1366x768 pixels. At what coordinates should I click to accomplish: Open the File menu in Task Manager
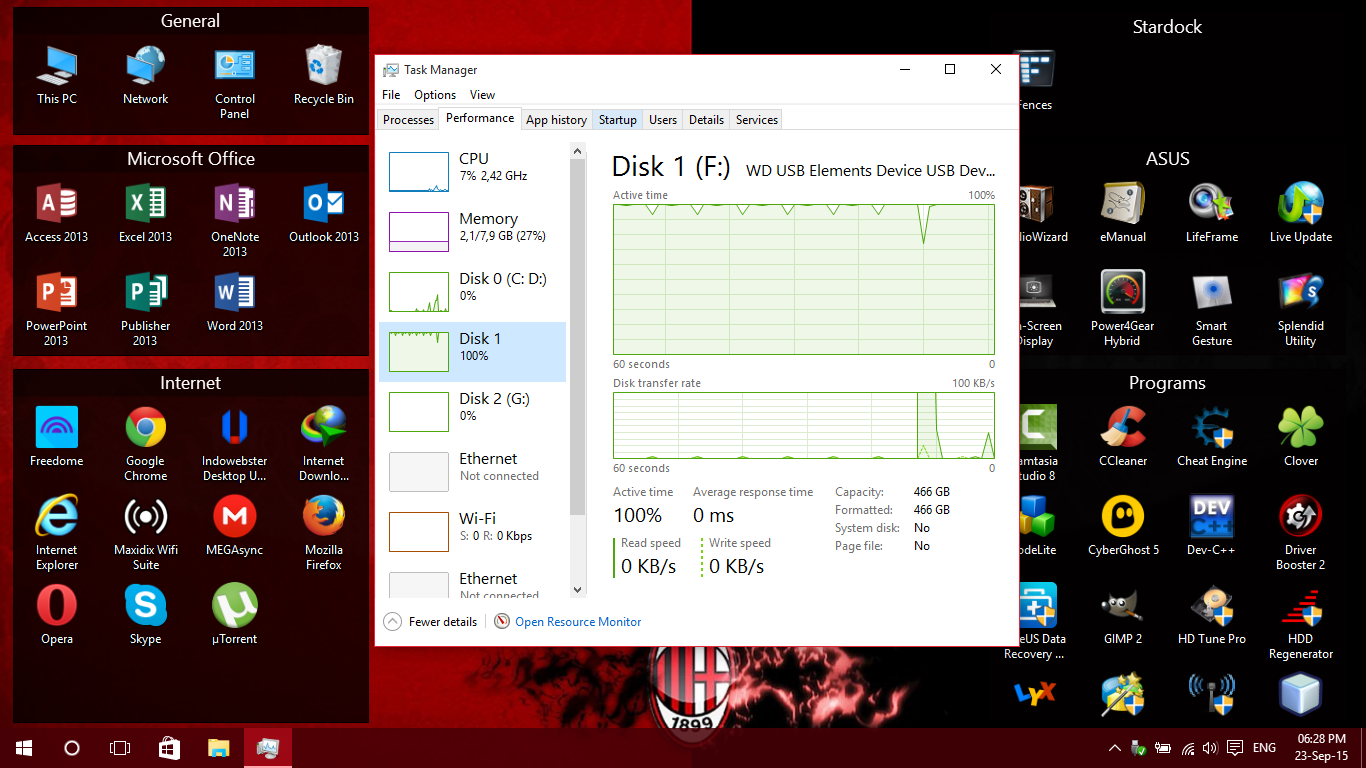click(391, 95)
